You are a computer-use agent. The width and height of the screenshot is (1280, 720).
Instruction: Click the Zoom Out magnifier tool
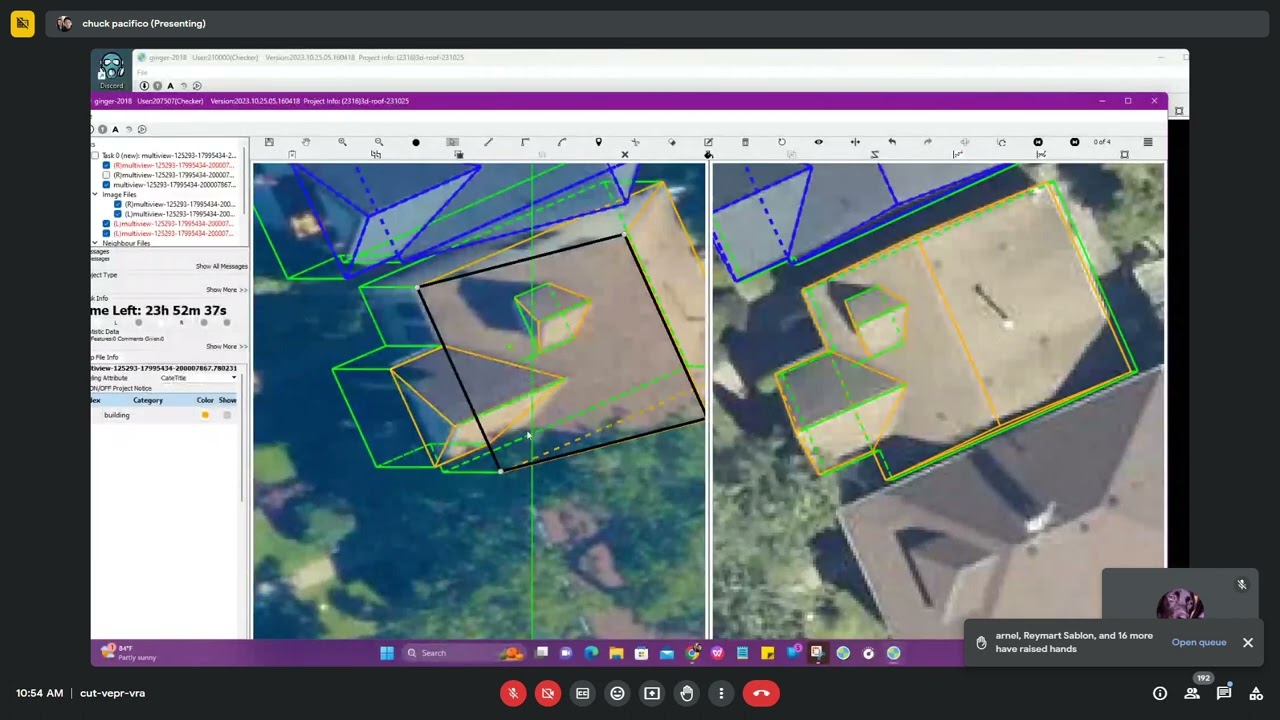click(x=379, y=142)
